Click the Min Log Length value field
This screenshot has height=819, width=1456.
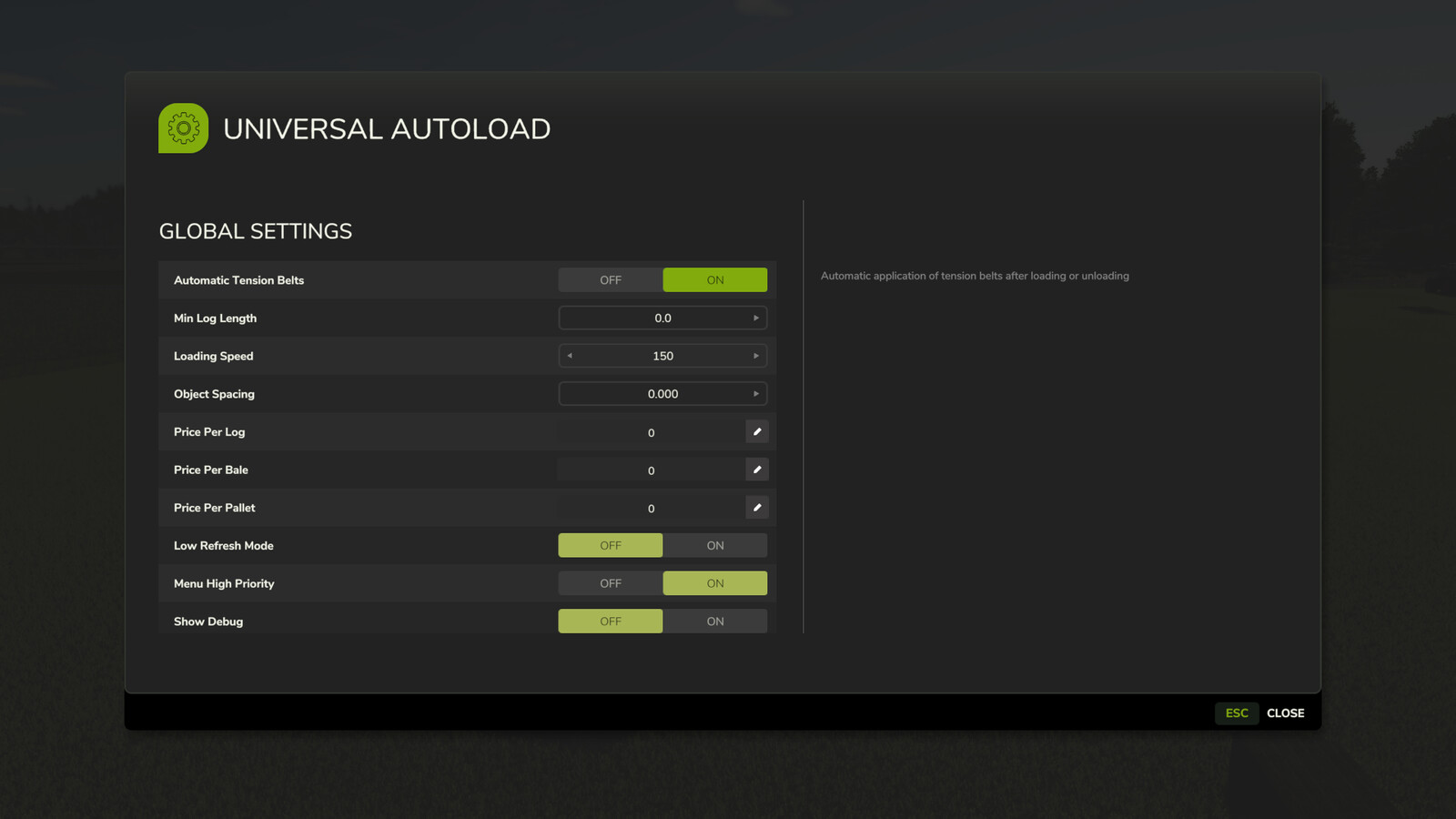coord(662,318)
